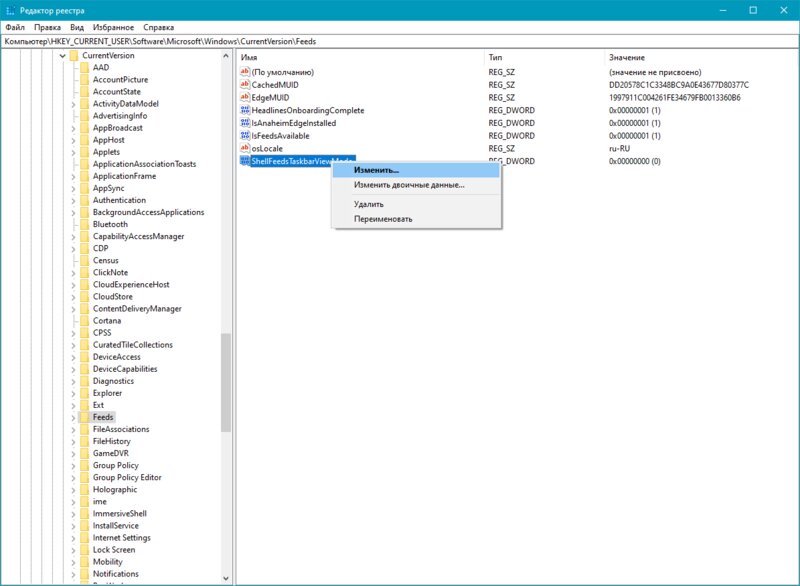
Task: Expand the Group Policy key node
Action: pyautogui.click(x=73, y=466)
